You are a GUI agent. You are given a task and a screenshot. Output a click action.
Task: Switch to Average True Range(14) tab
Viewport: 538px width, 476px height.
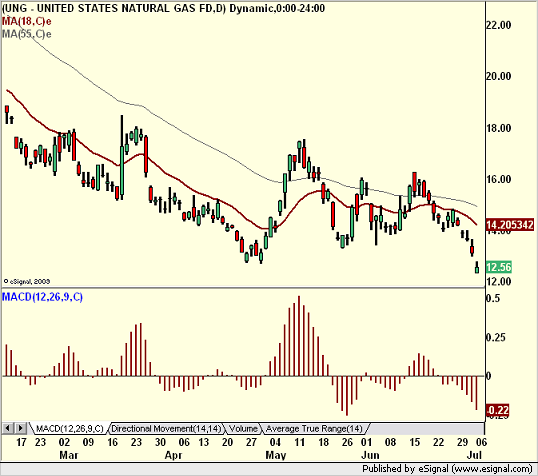click(x=314, y=429)
